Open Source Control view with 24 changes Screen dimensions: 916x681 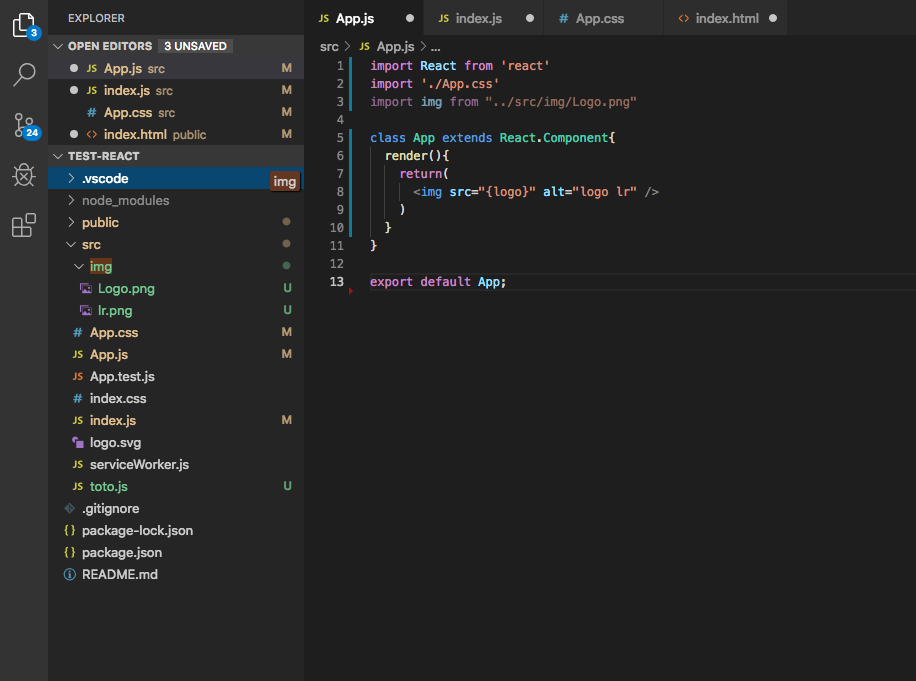tap(26, 126)
